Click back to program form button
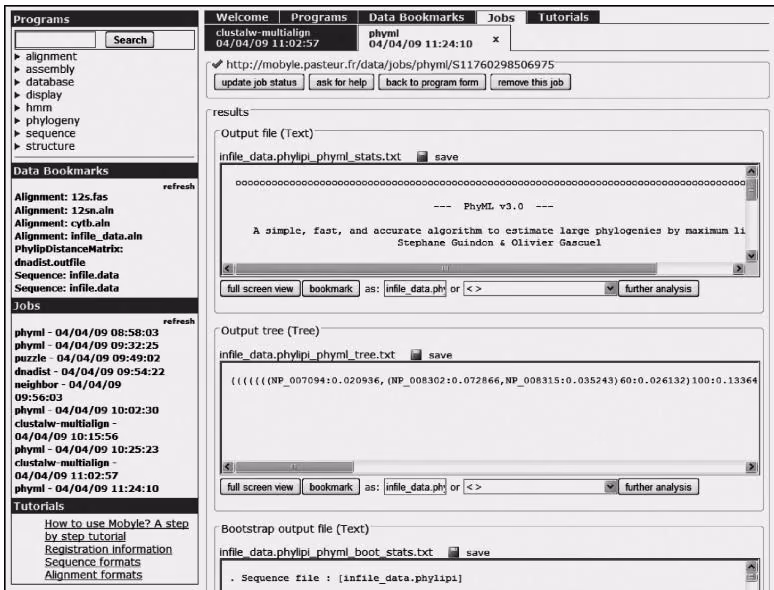The width and height of the screenshot is (774, 590). click(x=432, y=82)
